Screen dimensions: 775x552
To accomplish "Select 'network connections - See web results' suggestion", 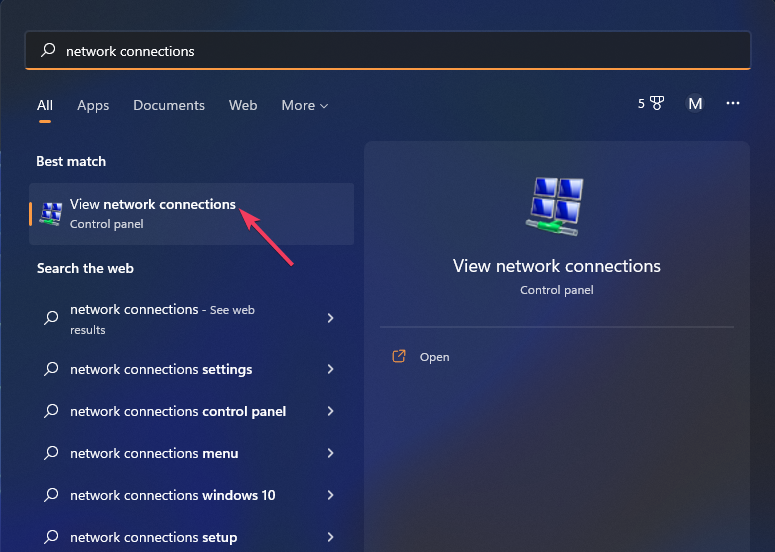I will (x=191, y=319).
